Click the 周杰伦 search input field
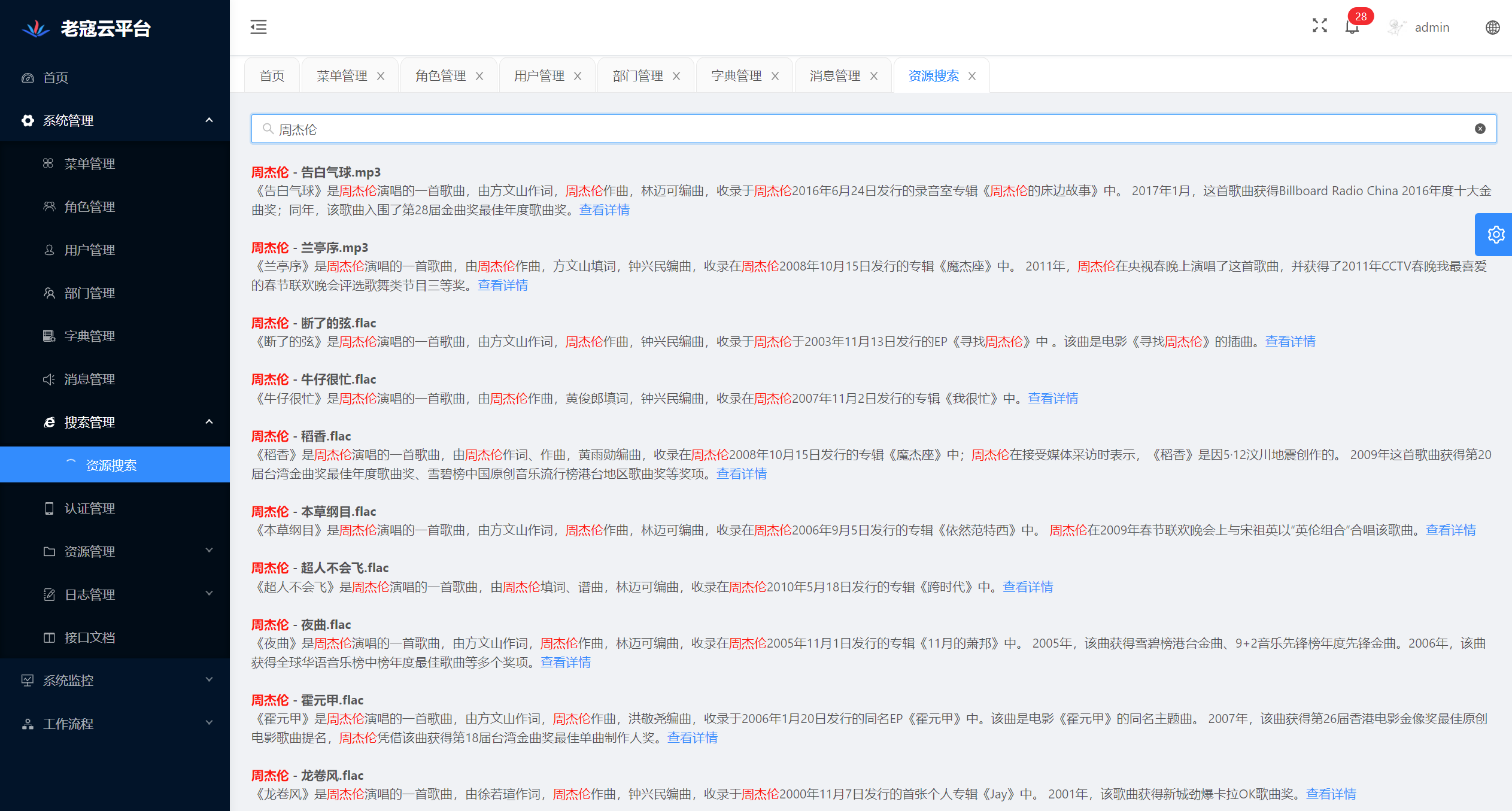The image size is (1512, 811). click(x=838, y=129)
